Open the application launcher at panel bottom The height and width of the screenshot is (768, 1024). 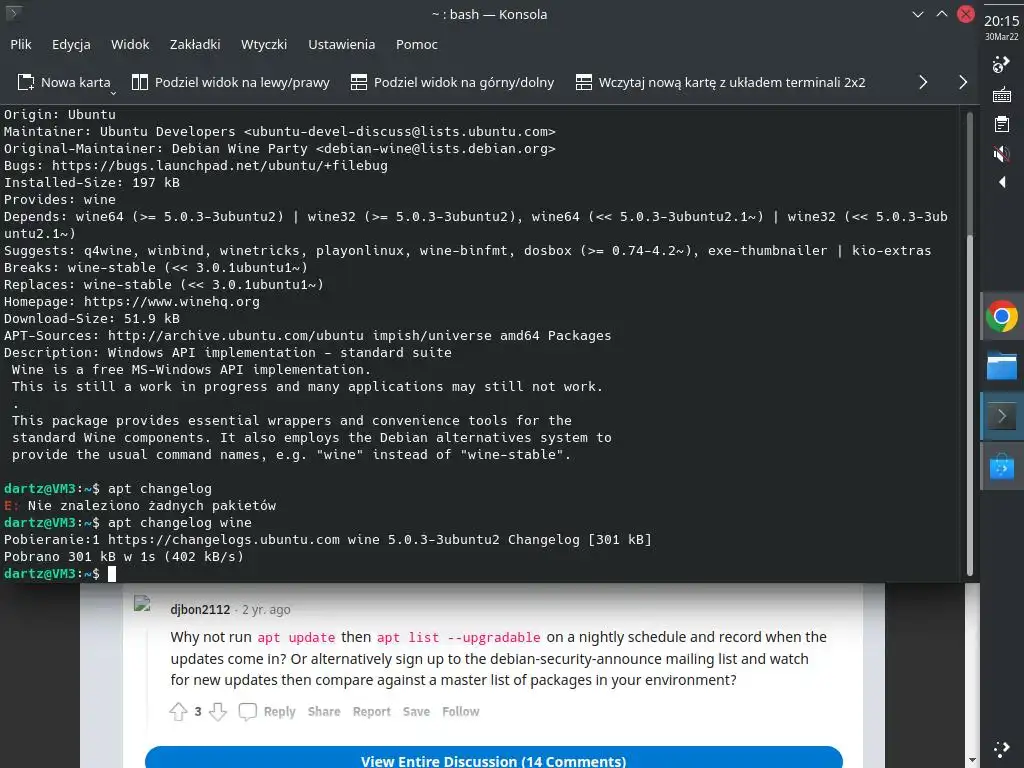(1001, 749)
